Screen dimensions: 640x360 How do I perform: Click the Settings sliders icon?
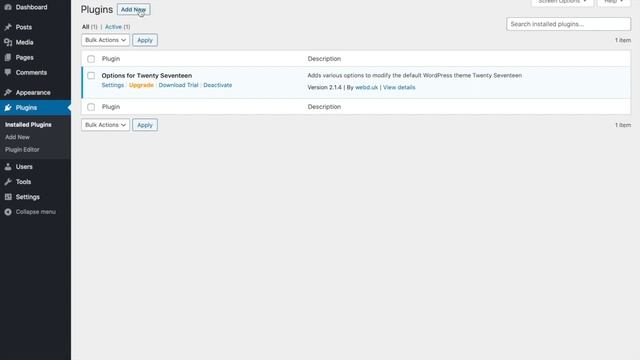point(8,197)
